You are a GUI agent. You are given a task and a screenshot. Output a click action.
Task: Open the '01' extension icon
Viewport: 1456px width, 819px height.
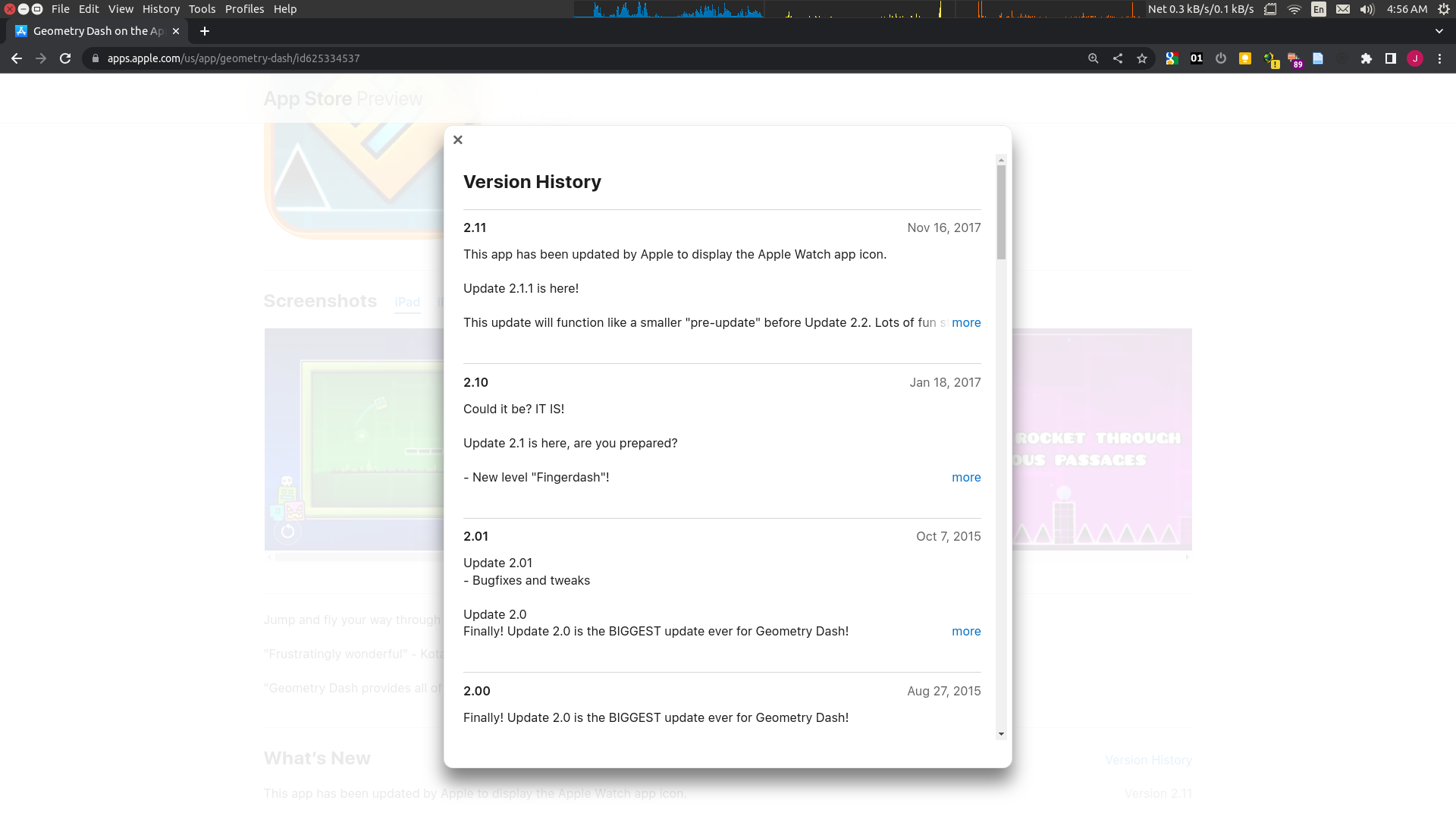[1197, 58]
